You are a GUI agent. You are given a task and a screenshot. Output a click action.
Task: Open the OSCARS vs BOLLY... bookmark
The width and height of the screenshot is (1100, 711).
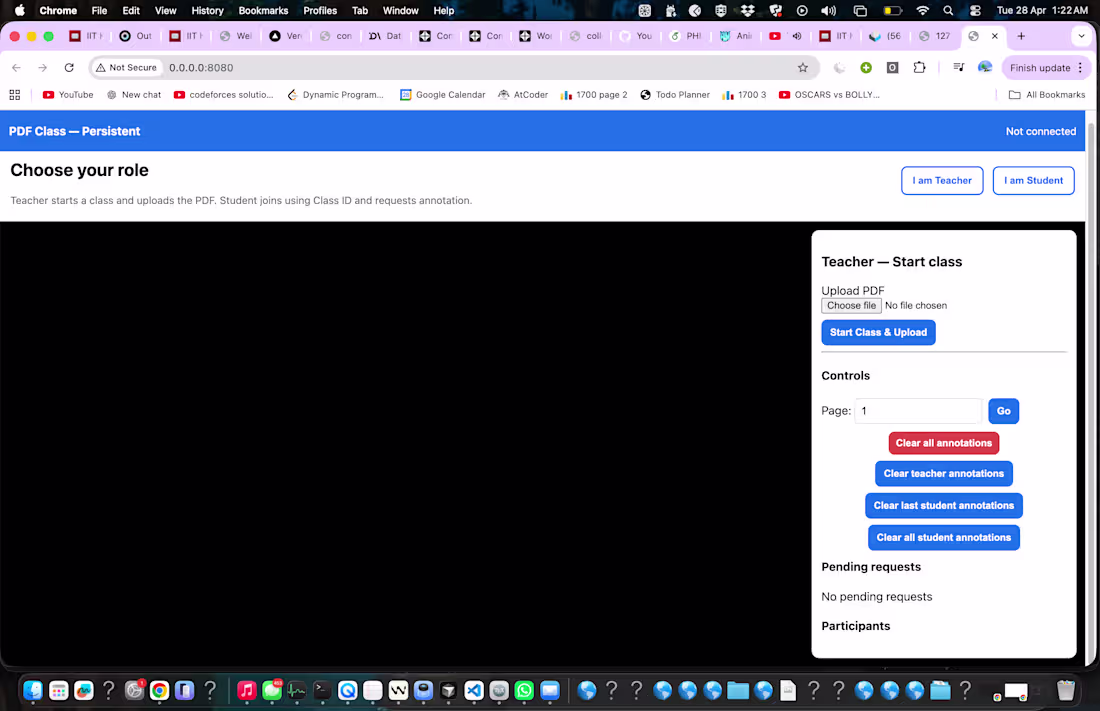(829, 95)
